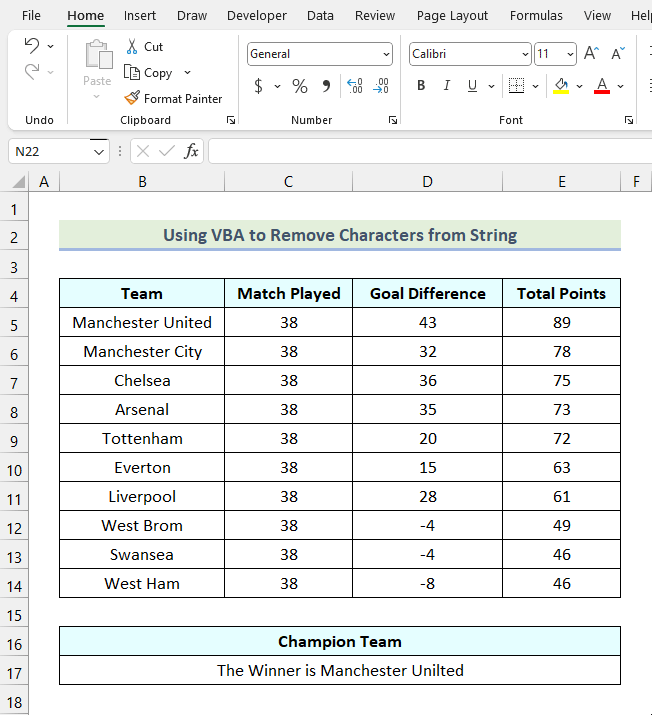Click the Redo arrow icon
Image resolution: width=652 pixels, height=715 pixels.
pyautogui.click(x=31, y=72)
